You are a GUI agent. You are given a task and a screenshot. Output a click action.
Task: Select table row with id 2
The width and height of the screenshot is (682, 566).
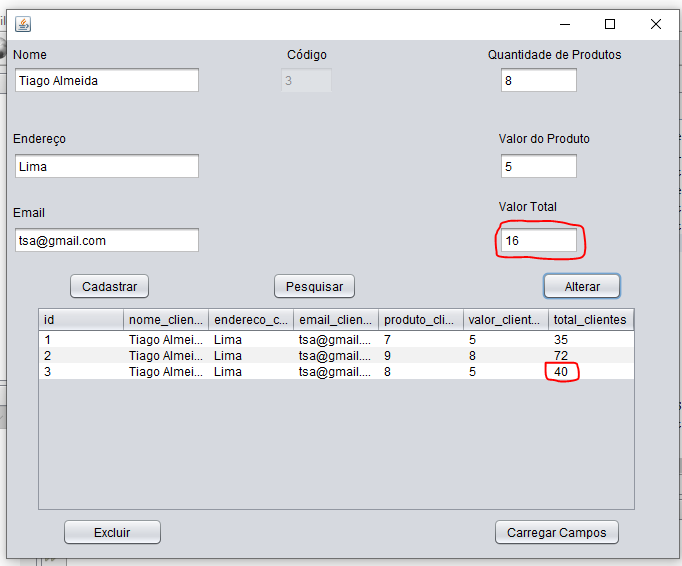(336, 355)
